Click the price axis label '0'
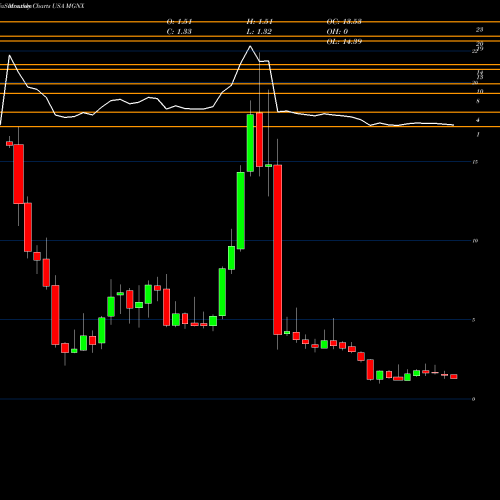This screenshot has height=500, width=500. point(473,399)
